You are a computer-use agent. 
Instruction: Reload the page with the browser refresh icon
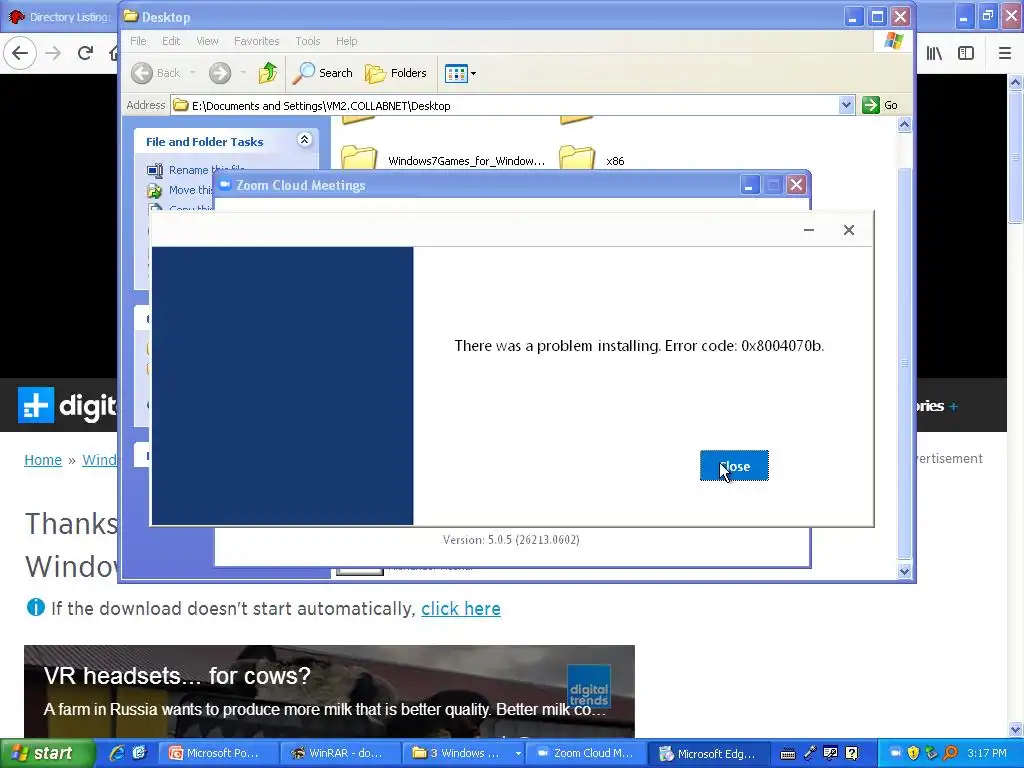tap(85, 53)
